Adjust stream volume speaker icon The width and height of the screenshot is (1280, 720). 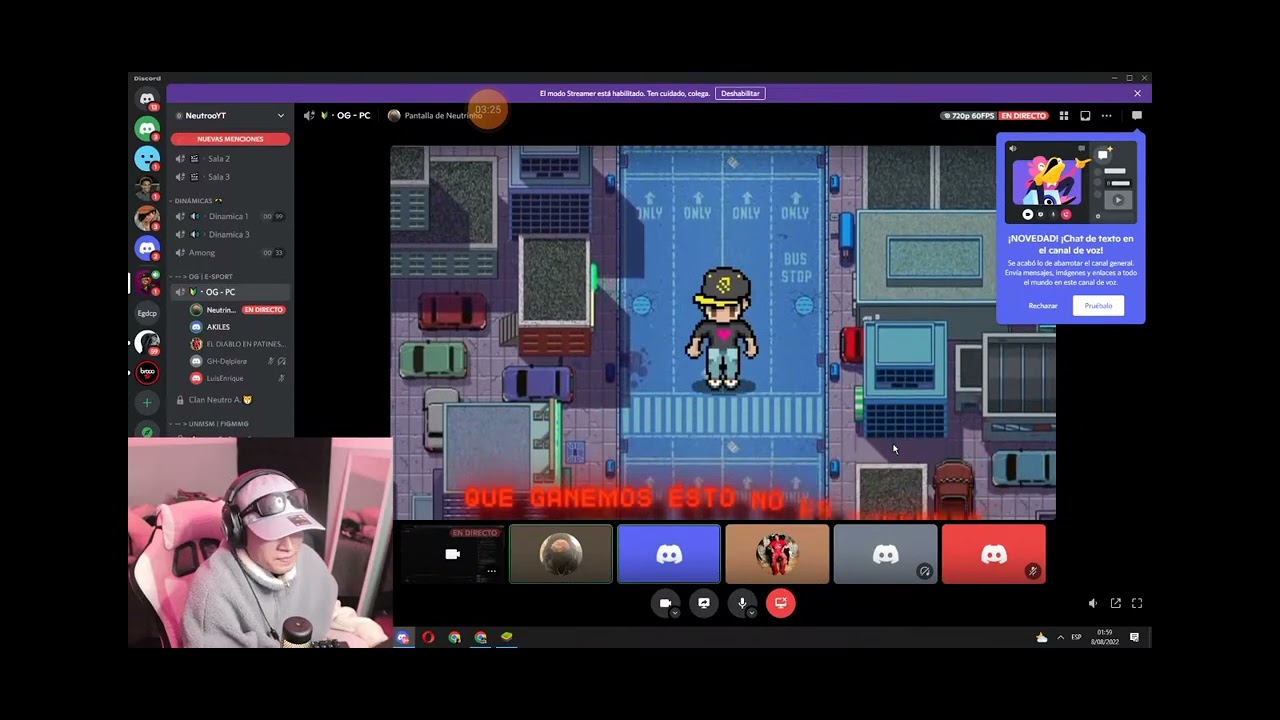coord(1093,603)
